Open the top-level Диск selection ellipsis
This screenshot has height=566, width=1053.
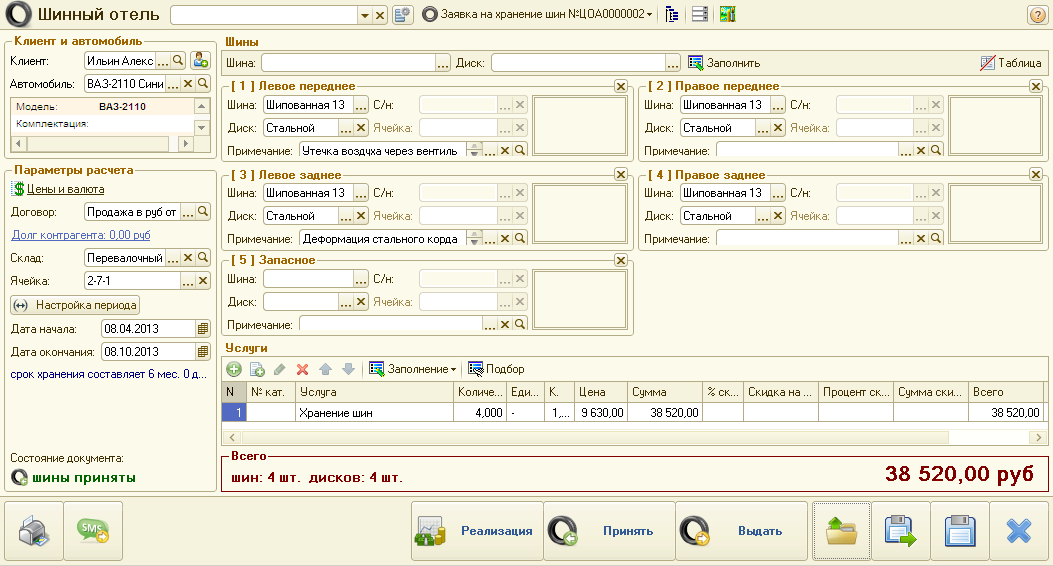click(x=672, y=63)
